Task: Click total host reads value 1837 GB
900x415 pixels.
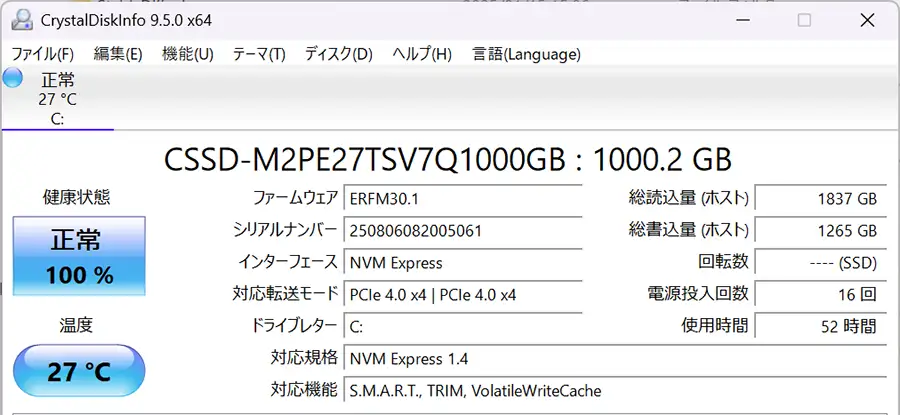Action: click(x=821, y=199)
